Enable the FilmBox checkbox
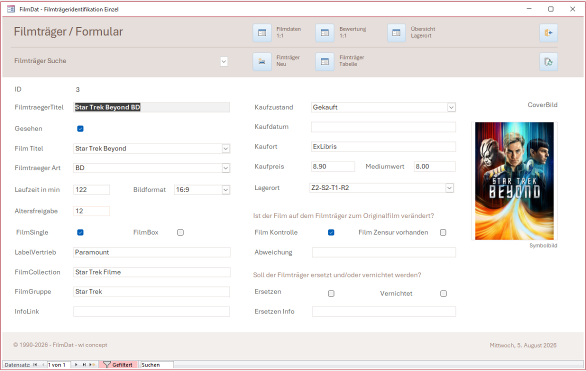The image size is (586, 371). pos(181,232)
